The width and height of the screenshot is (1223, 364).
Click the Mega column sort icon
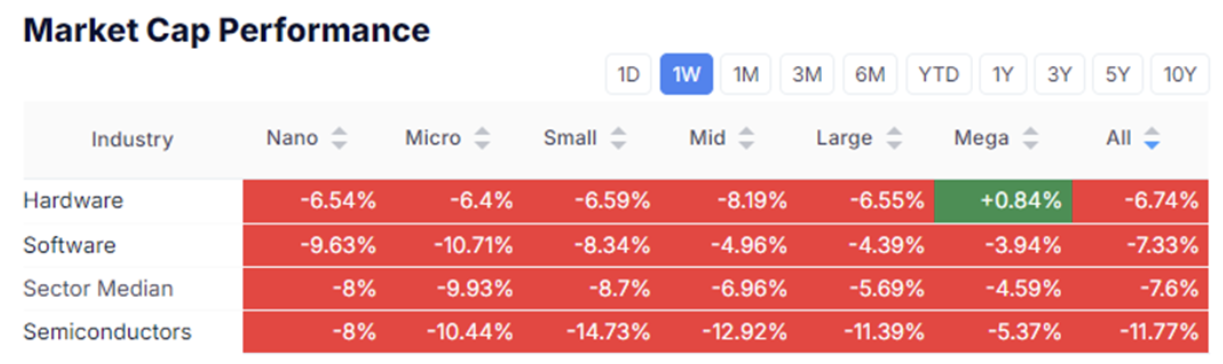(x=1031, y=139)
